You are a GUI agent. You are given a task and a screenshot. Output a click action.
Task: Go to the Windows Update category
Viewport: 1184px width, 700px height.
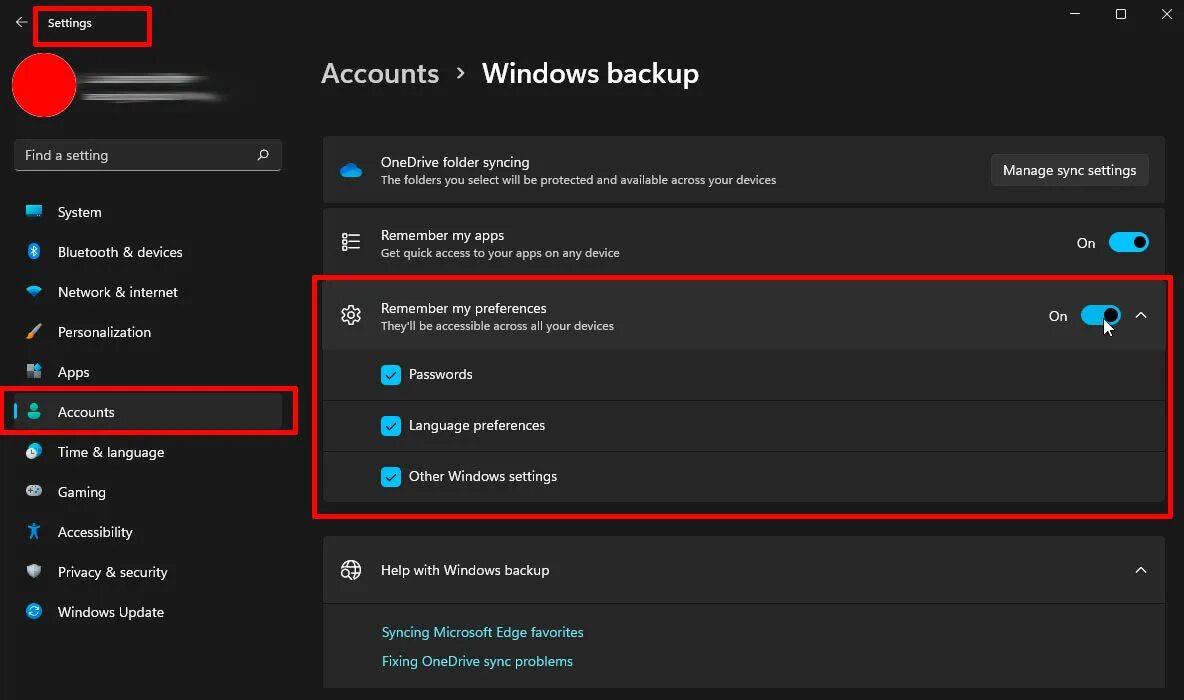(148, 612)
